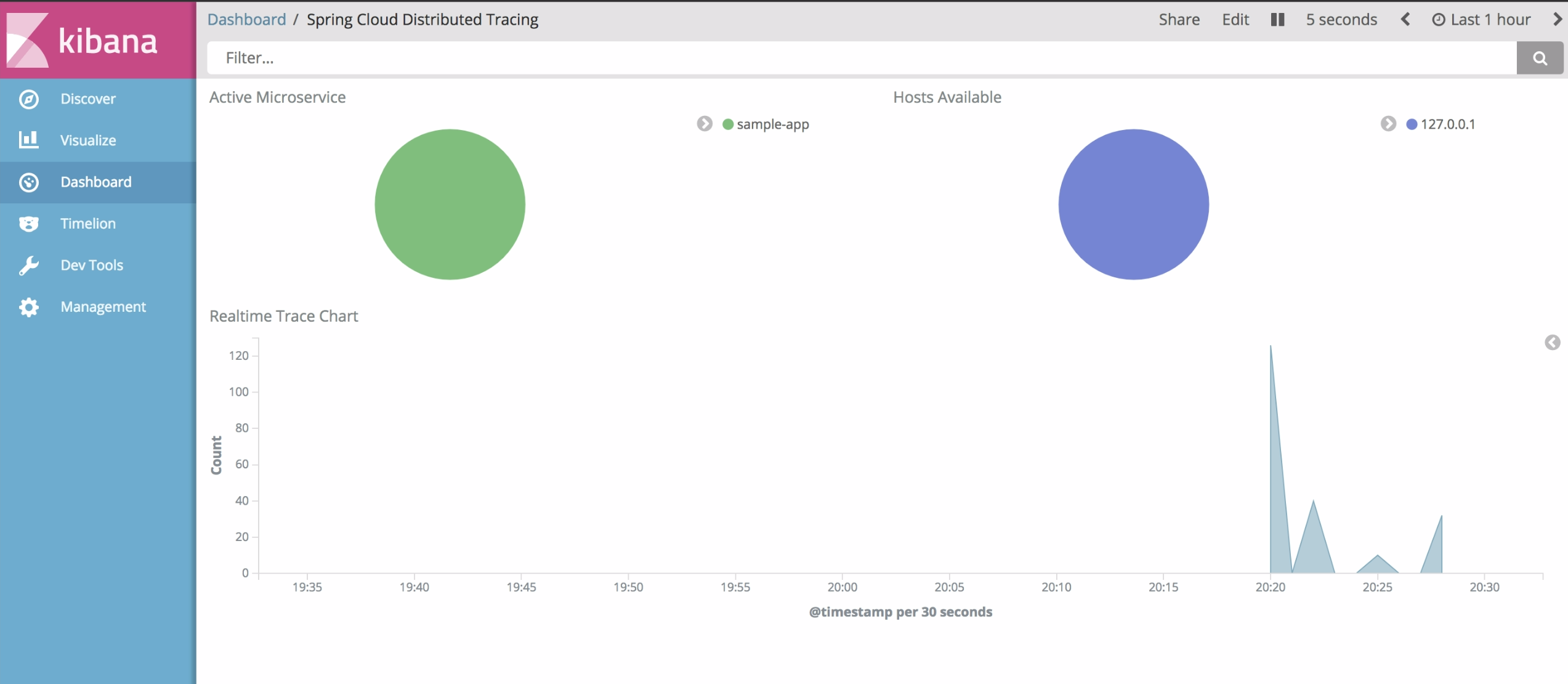1568x684 pixels.
Task: Open Timelion via its bear icon
Action: [29, 224]
